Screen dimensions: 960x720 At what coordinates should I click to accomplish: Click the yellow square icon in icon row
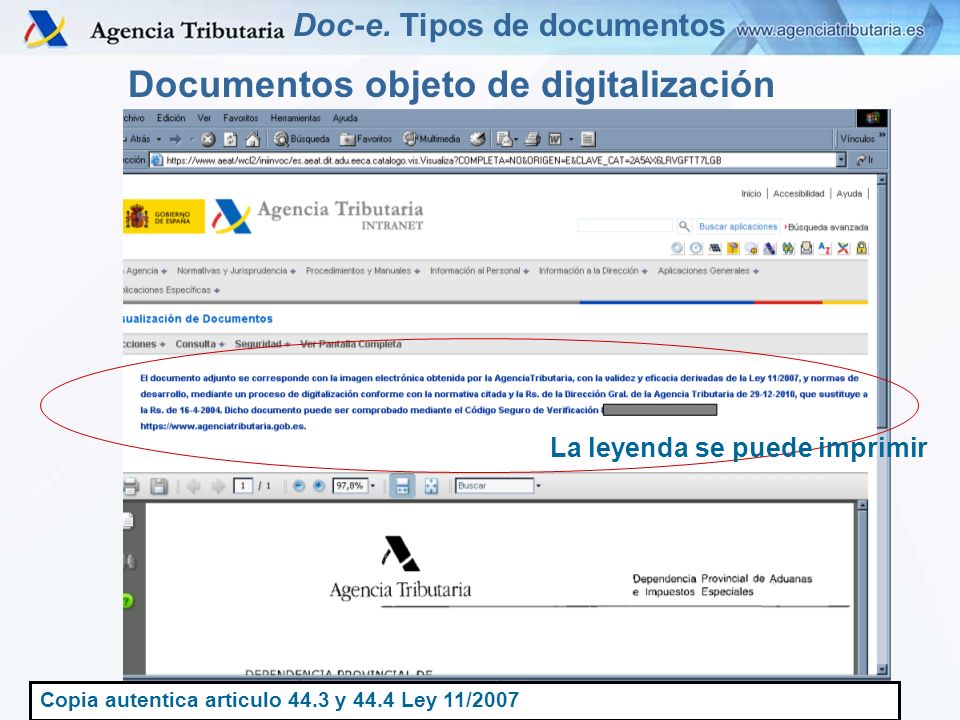pos(733,248)
